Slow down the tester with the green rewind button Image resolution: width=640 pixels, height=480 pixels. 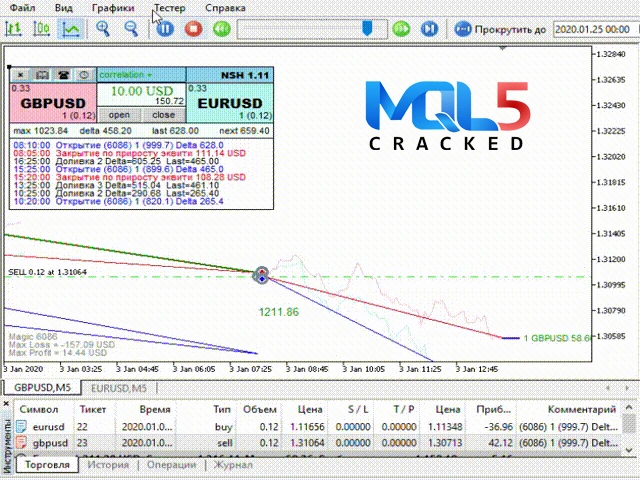[222, 29]
